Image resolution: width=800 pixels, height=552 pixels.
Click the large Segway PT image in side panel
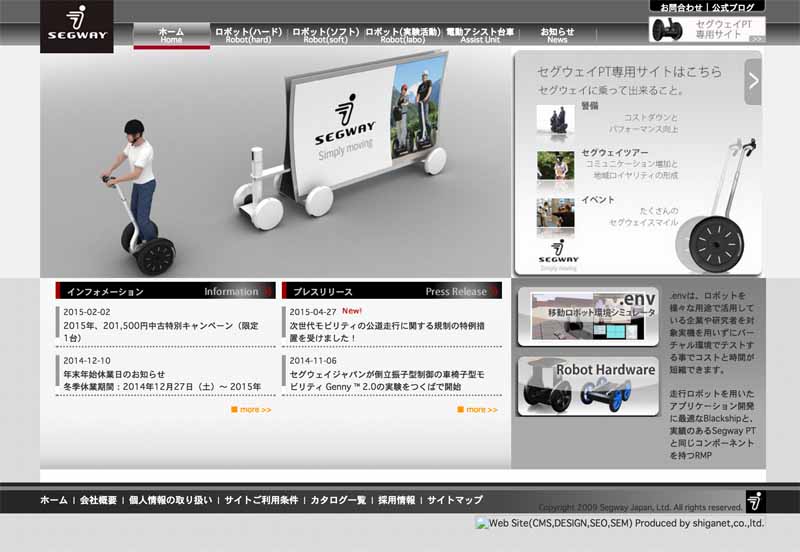pos(714,204)
